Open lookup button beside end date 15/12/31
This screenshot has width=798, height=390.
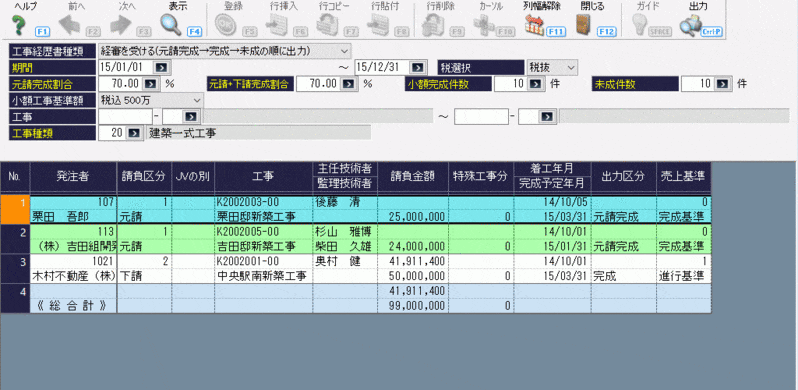(x=417, y=67)
